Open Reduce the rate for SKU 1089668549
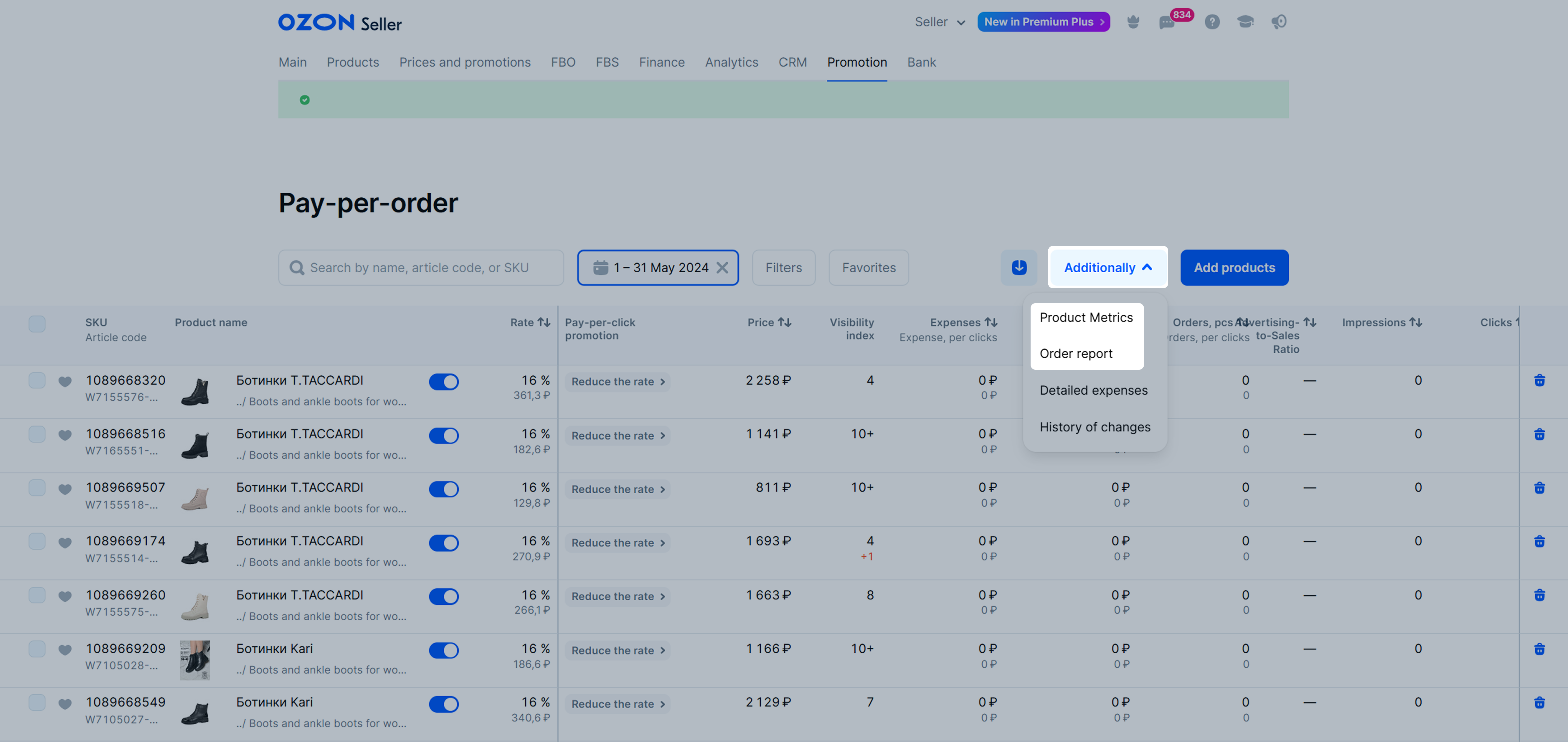The image size is (1568, 742). click(617, 704)
